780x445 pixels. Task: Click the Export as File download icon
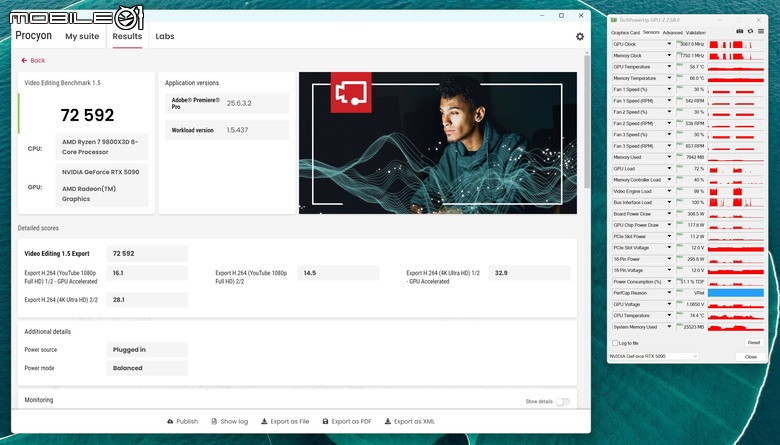point(264,421)
